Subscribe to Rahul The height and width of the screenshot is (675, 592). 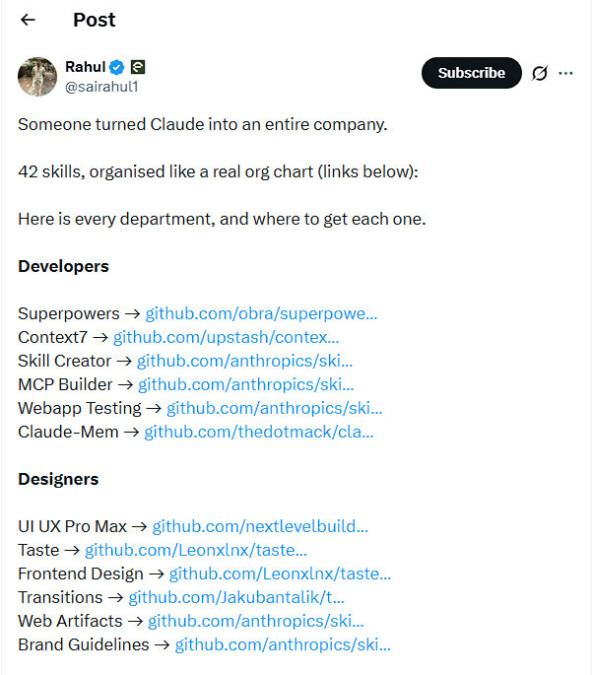pyautogui.click(x=471, y=73)
